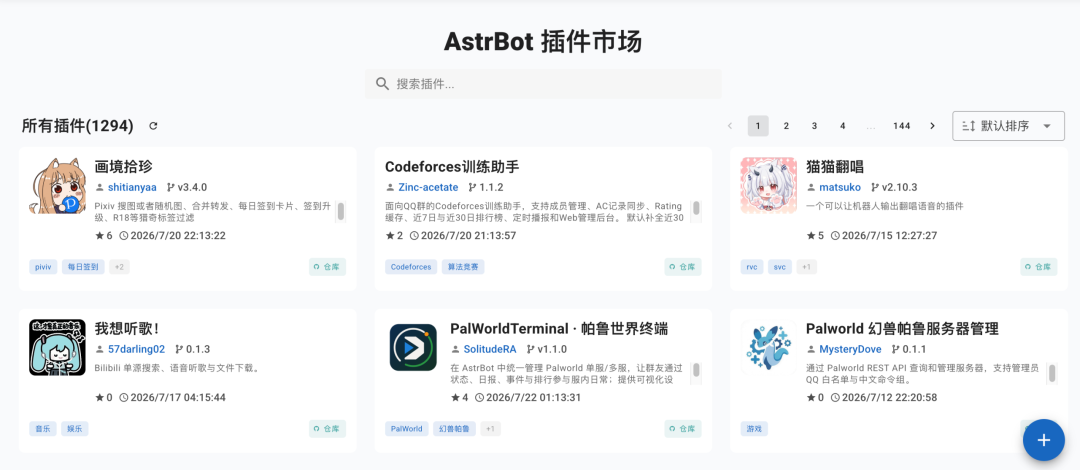Open 仓库 repository for Codeforces训练助手
Viewport: 1080px width, 470px height.
[683, 267]
